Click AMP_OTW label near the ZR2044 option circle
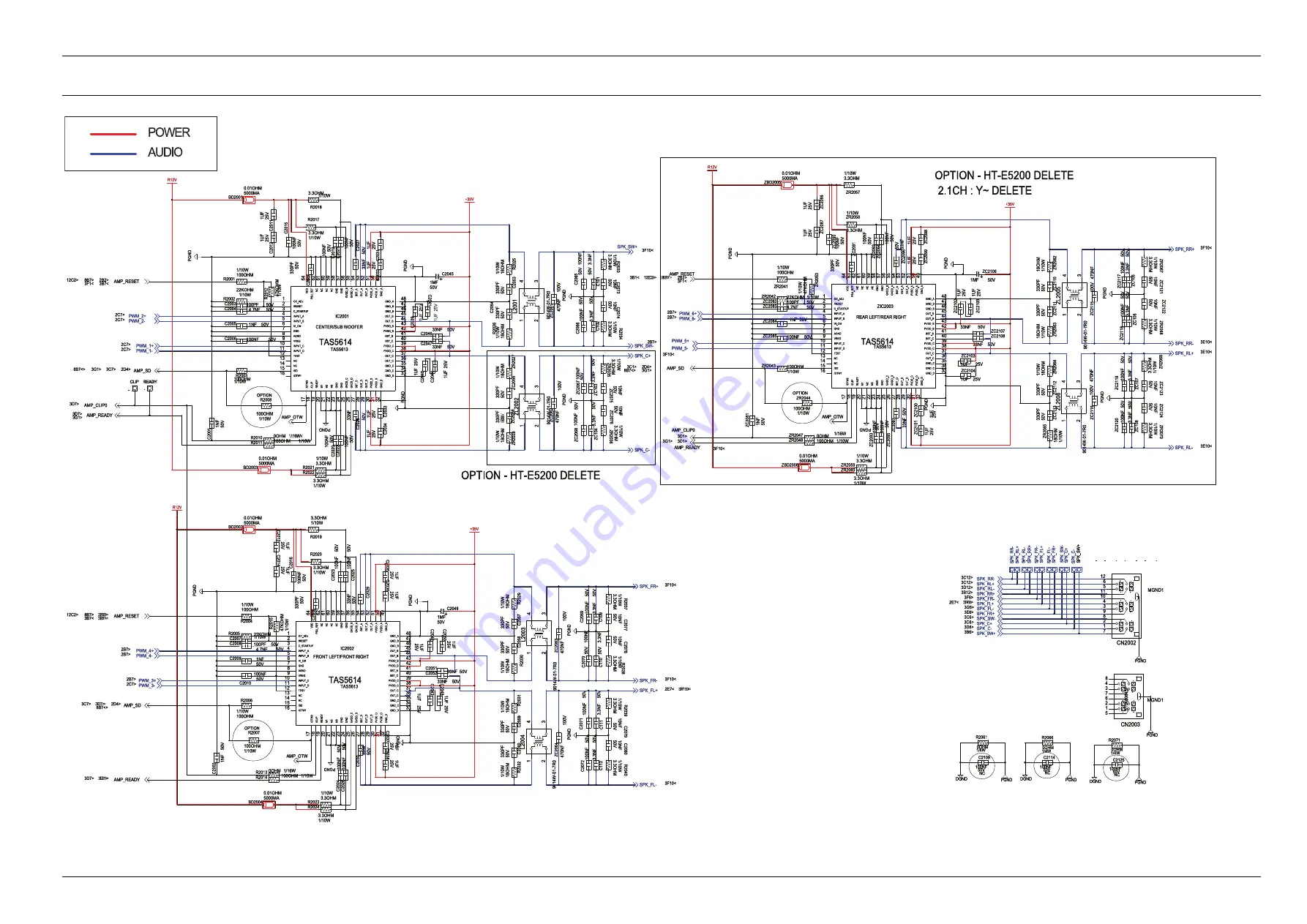This screenshot has height=924, width=1307. [832, 417]
